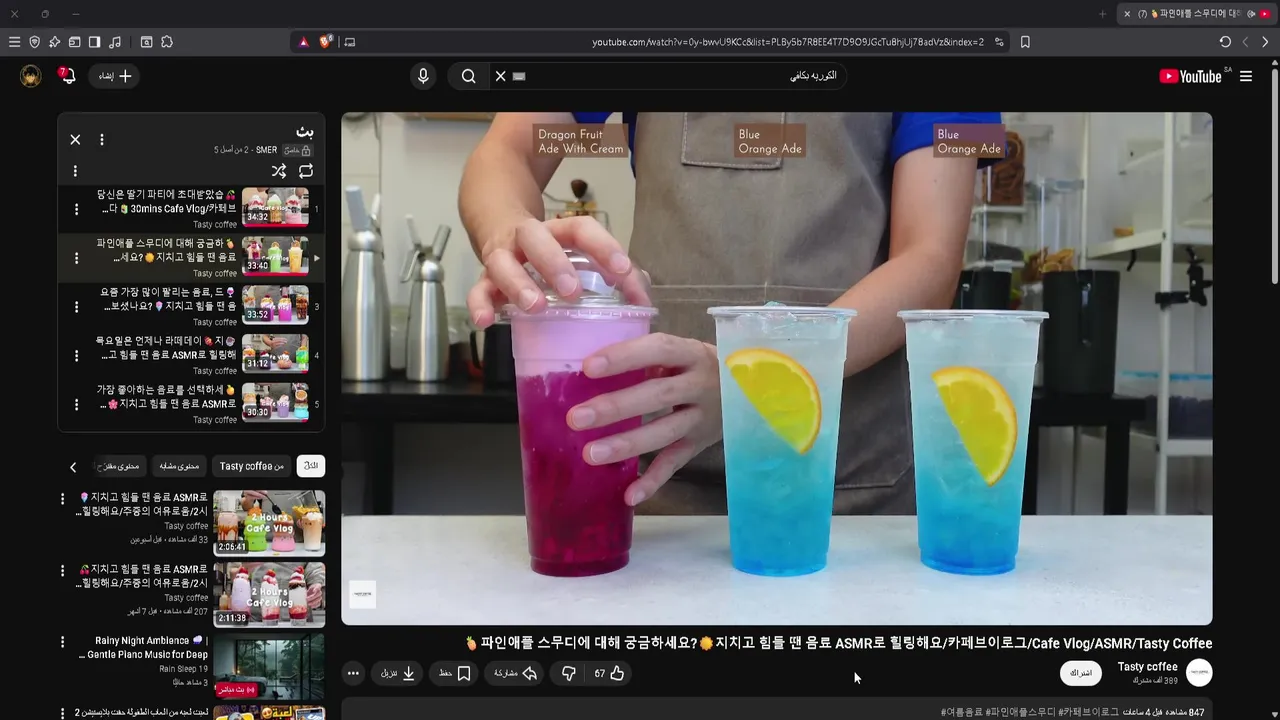Close the playlist panel
The height and width of the screenshot is (720, 1280).
coord(75,140)
